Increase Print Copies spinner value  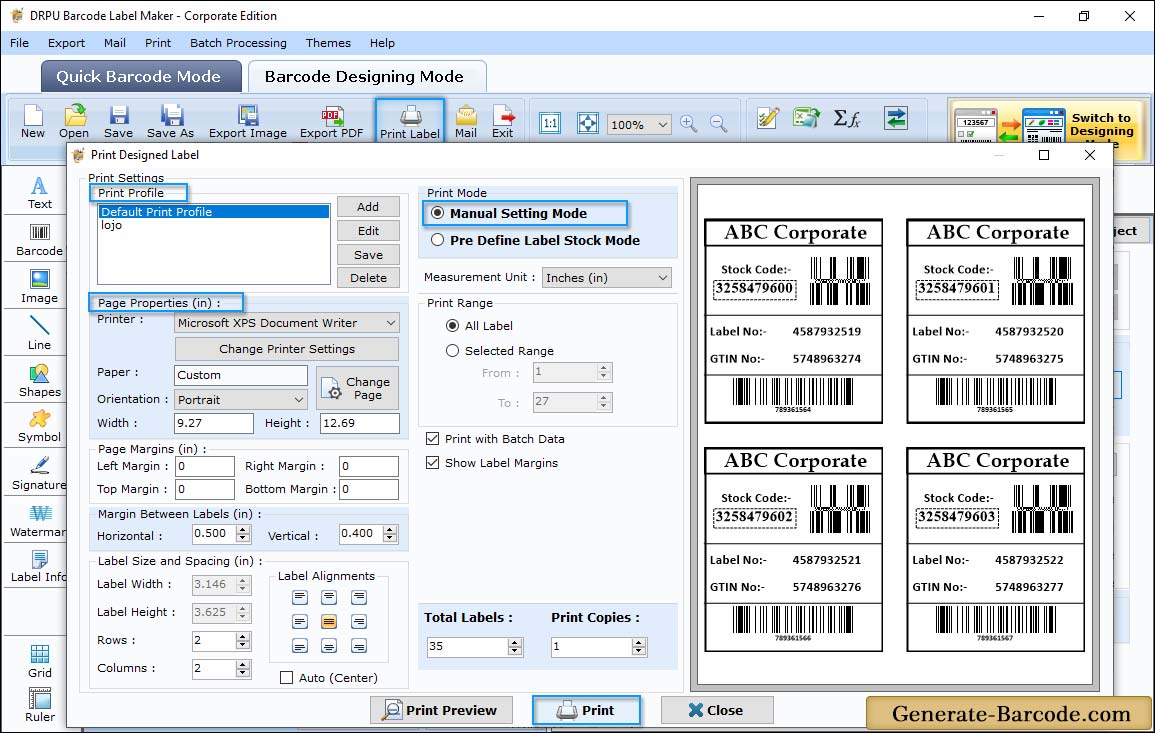click(639, 642)
